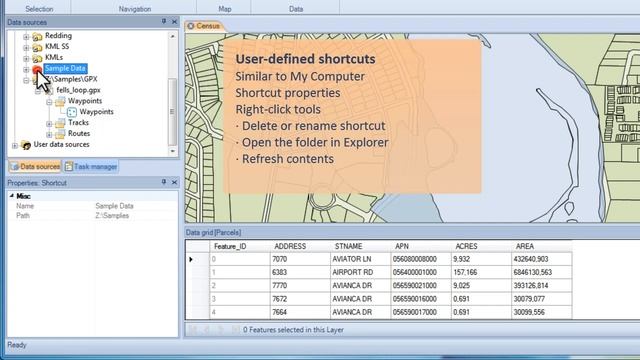Expand the User data sources node

[15, 145]
